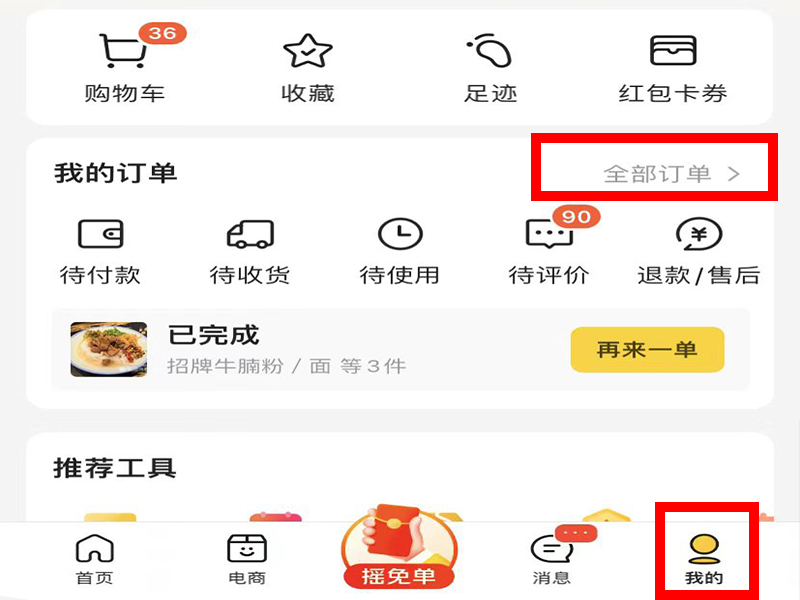The width and height of the screenshot is (800, 600).
Task: Tap the 待付款 pending payment icon
Action: [101, 234]
